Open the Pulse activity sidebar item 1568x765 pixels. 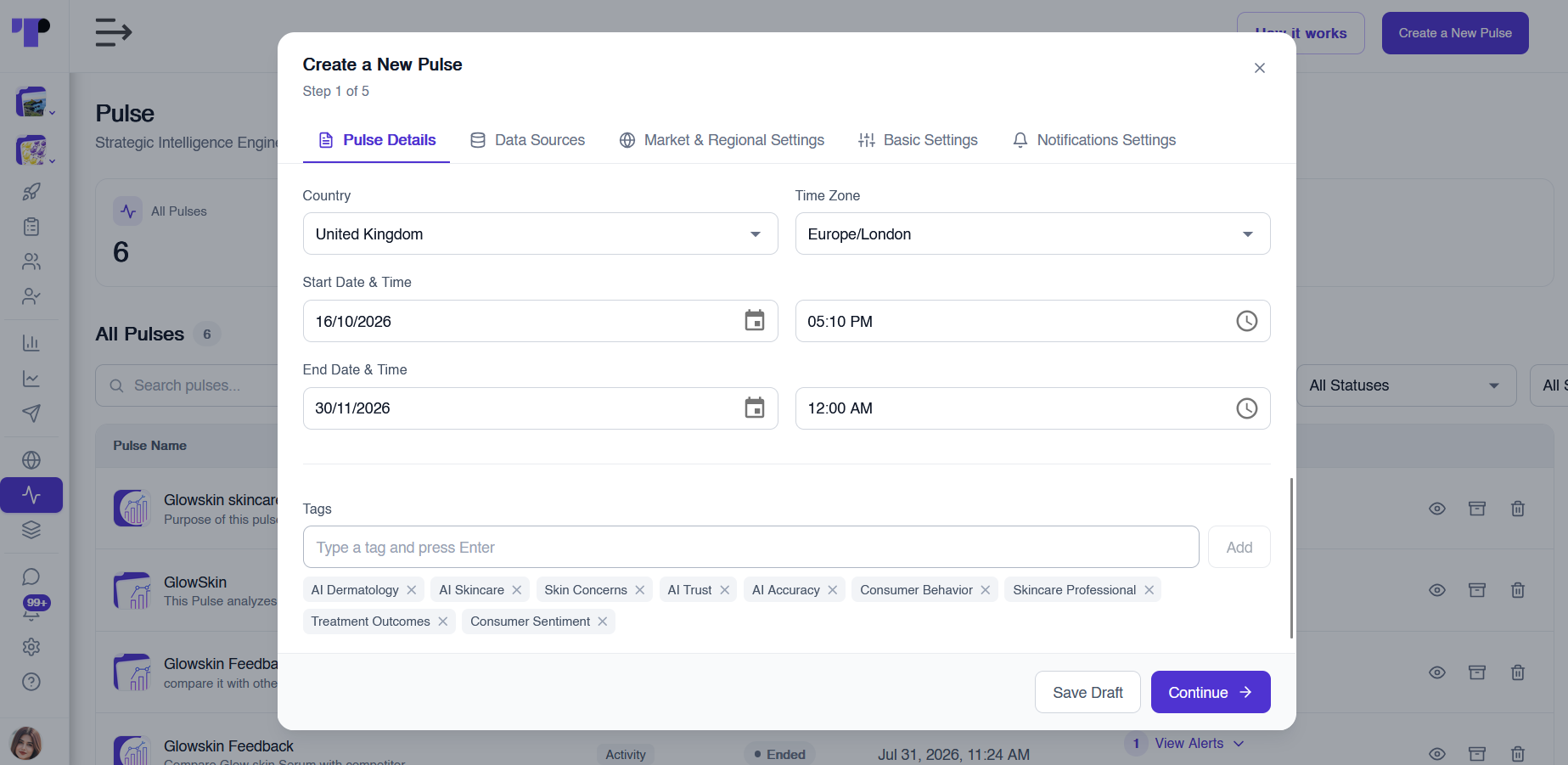pos(31,495)
